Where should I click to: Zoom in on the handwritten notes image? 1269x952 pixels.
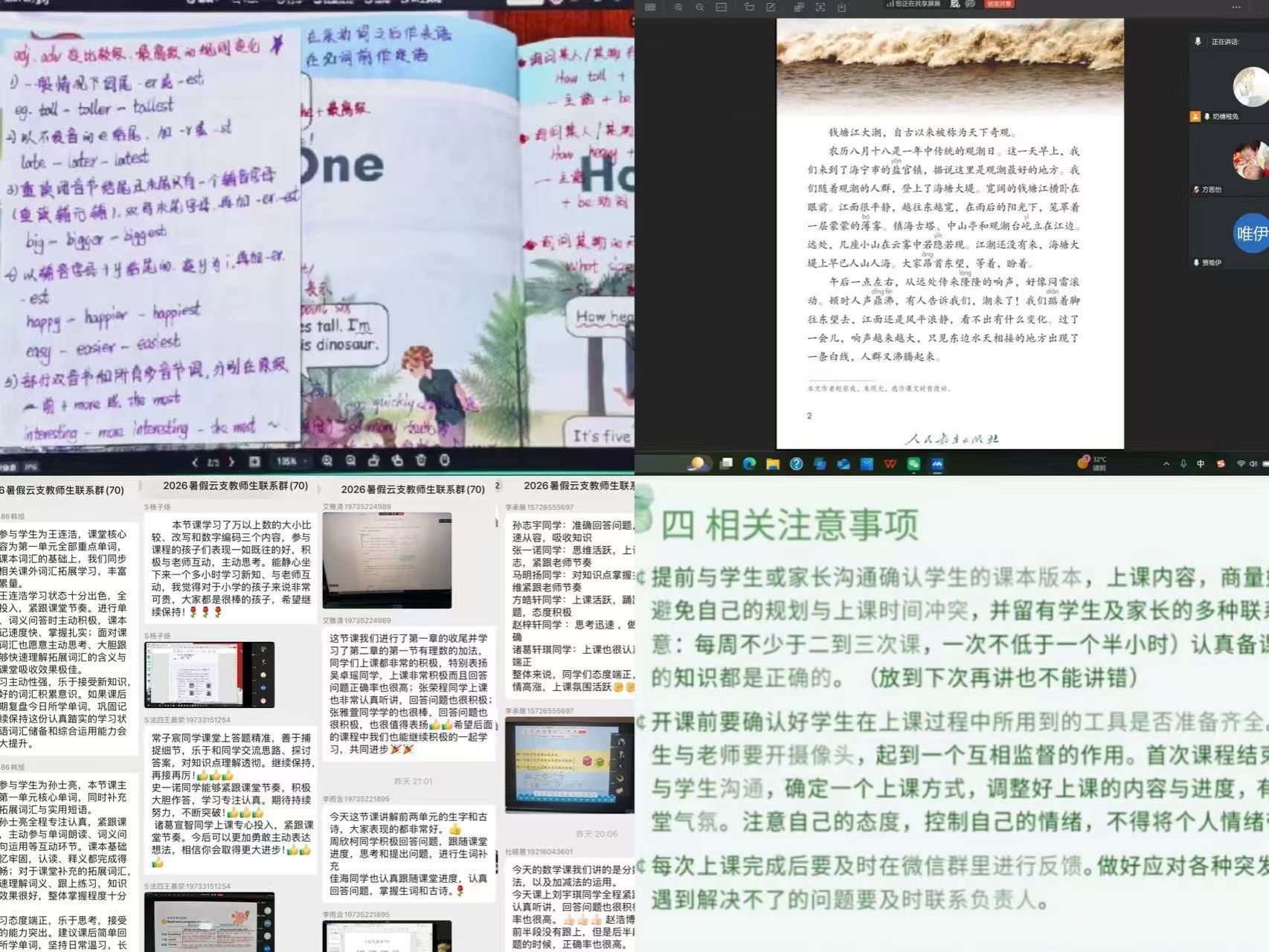327,461
